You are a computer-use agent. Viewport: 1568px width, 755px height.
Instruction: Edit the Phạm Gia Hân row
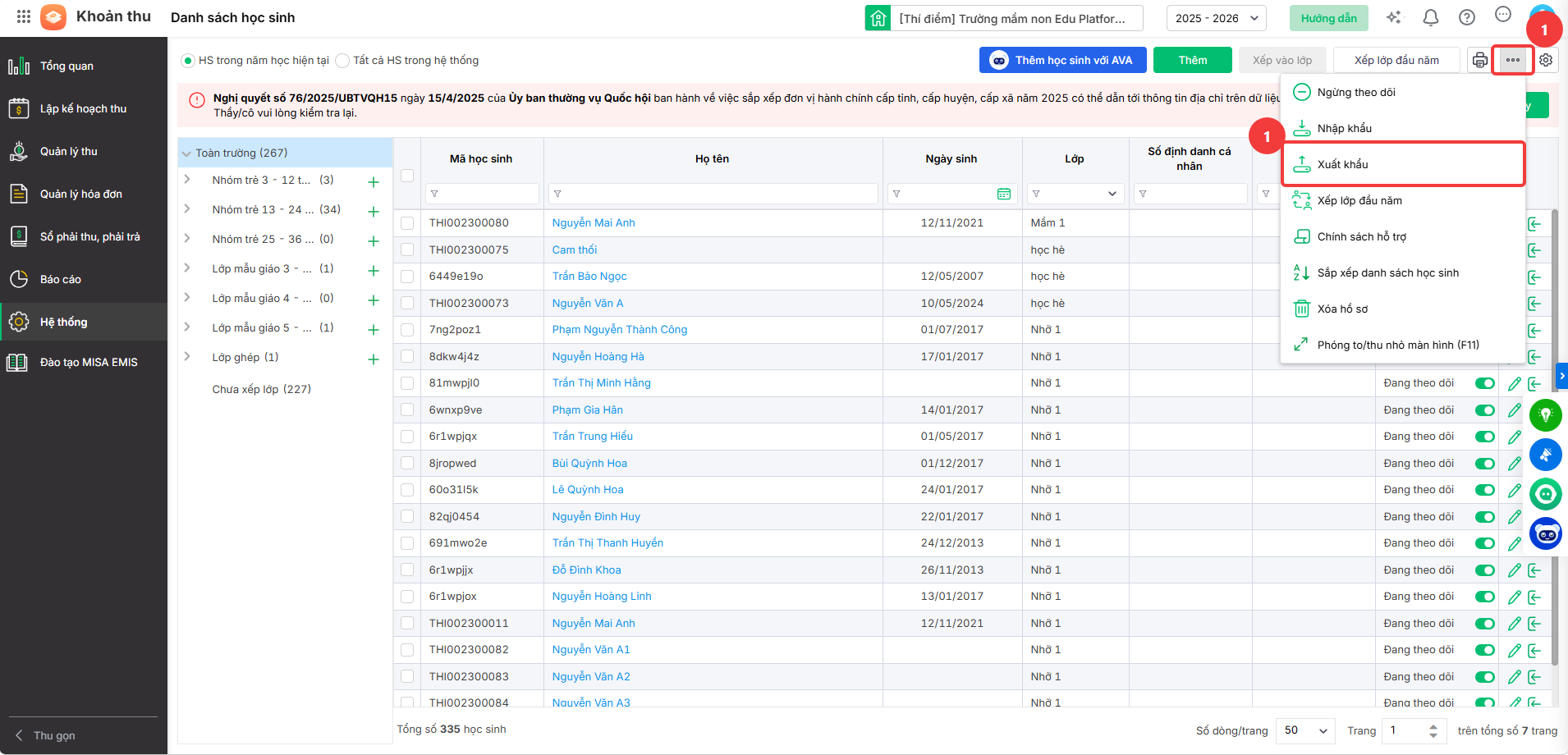pyautogui.click(x=1515, y=410)
